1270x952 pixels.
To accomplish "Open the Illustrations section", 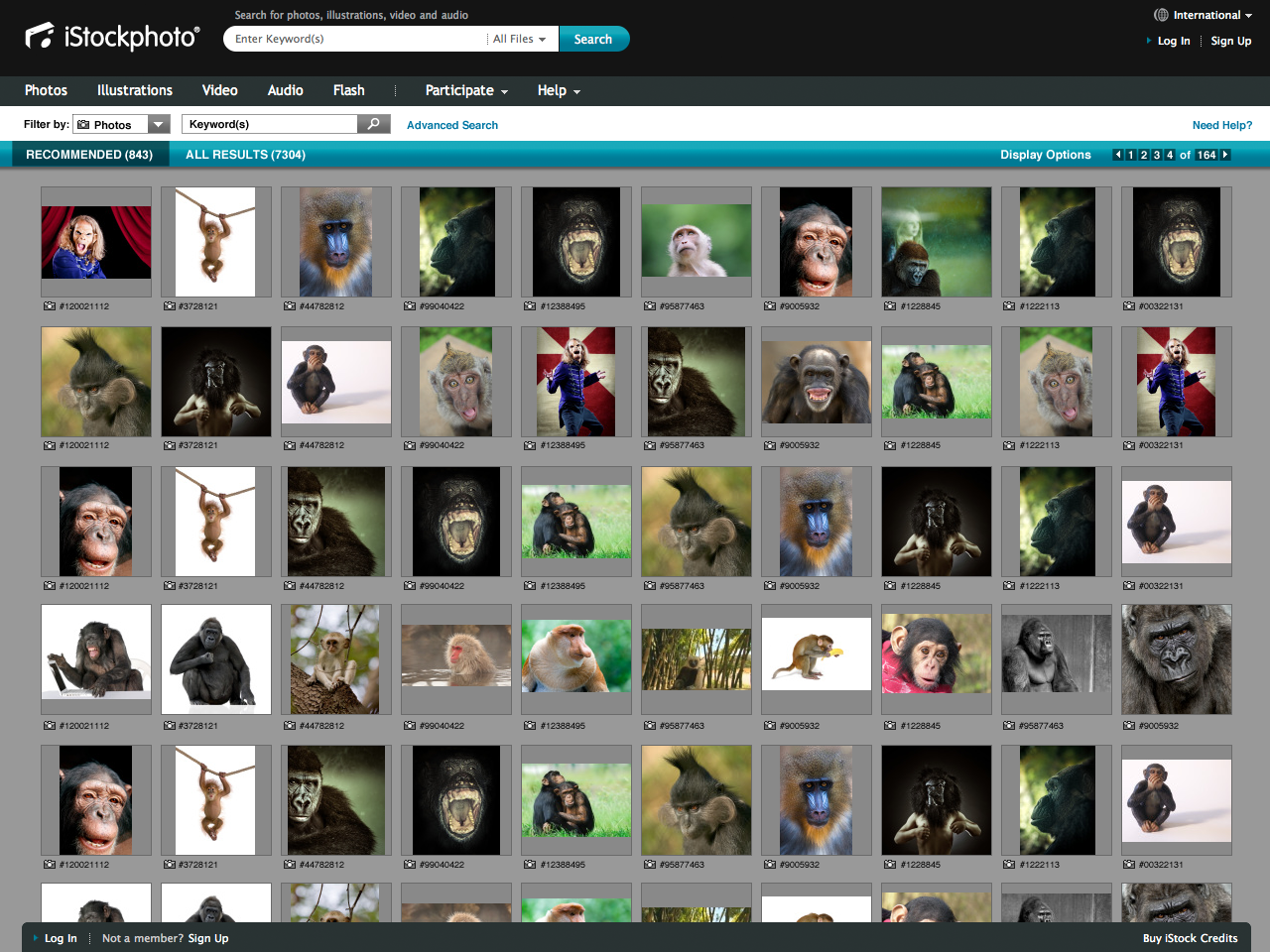I will click(x=135, y=90).
